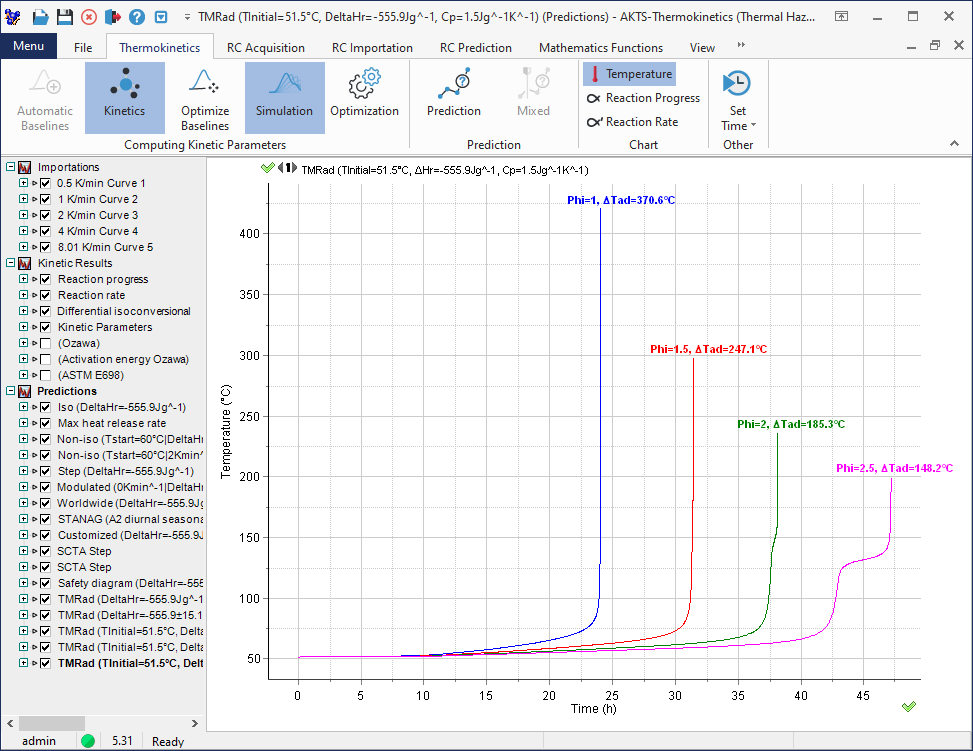This screenshot has width=973, height=751.
Task: Click the Open folder icon
Action: [40, 18]
